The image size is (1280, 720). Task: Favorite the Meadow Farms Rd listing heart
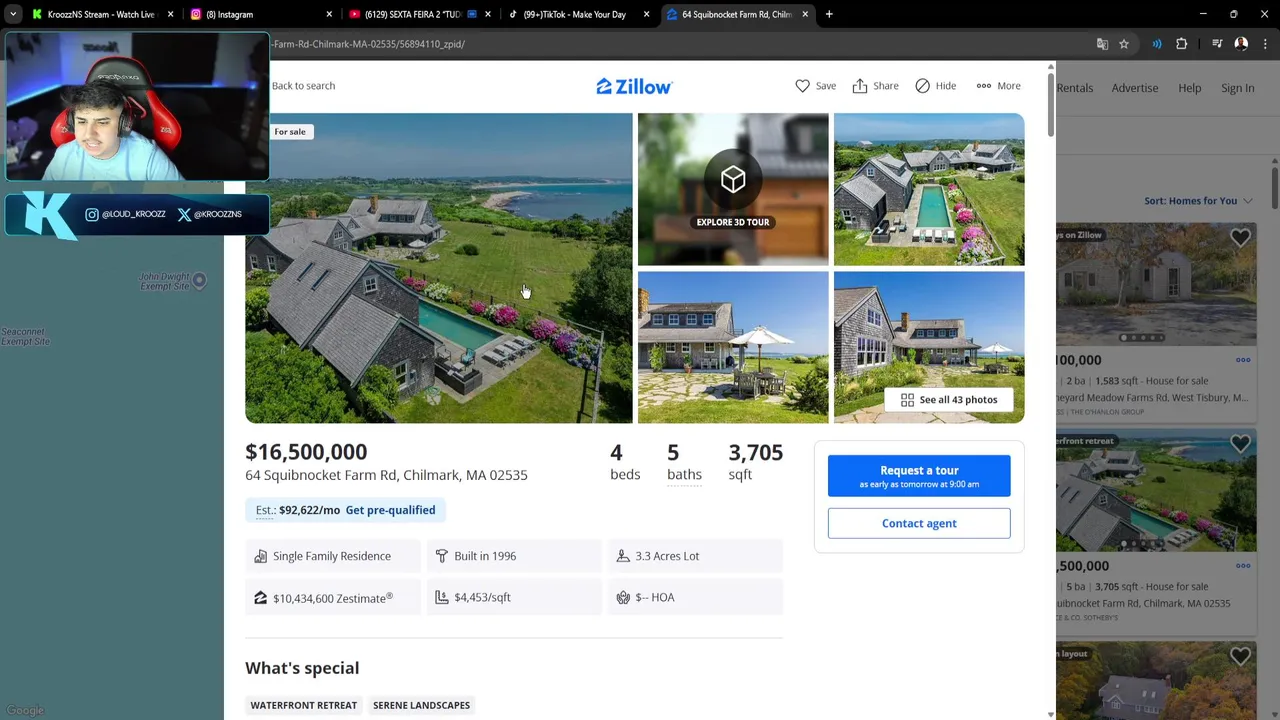point(1240,238)
